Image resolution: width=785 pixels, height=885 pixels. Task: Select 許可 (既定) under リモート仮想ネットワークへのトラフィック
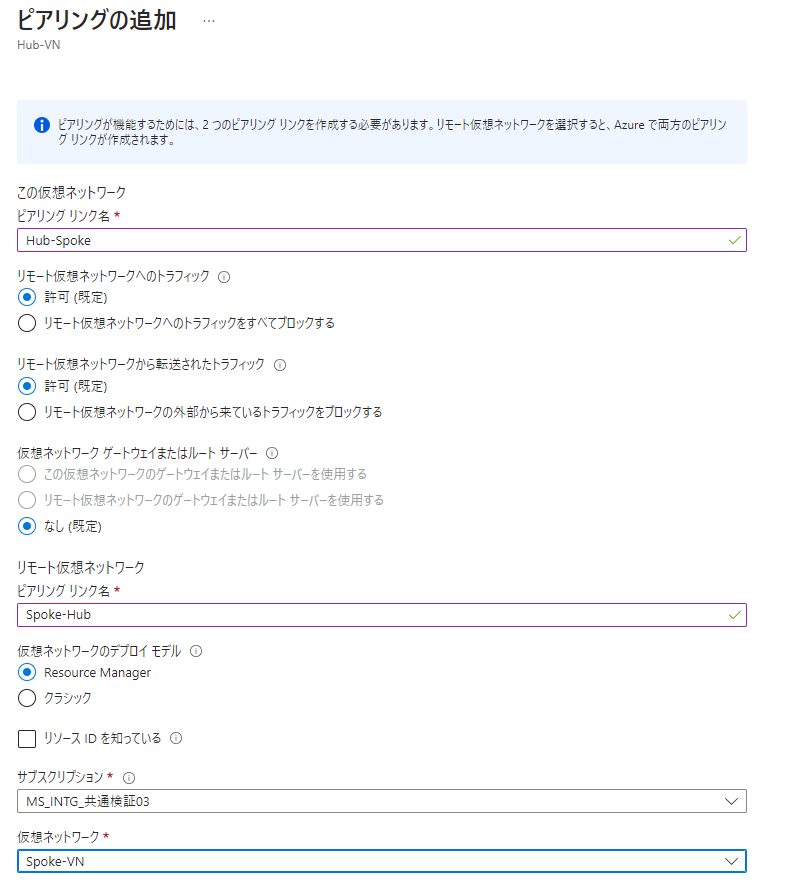[27, 297]
